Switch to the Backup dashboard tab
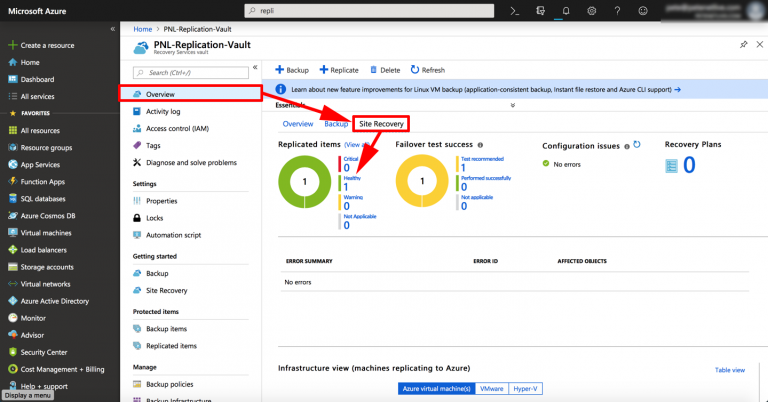 tap(336, 124)
